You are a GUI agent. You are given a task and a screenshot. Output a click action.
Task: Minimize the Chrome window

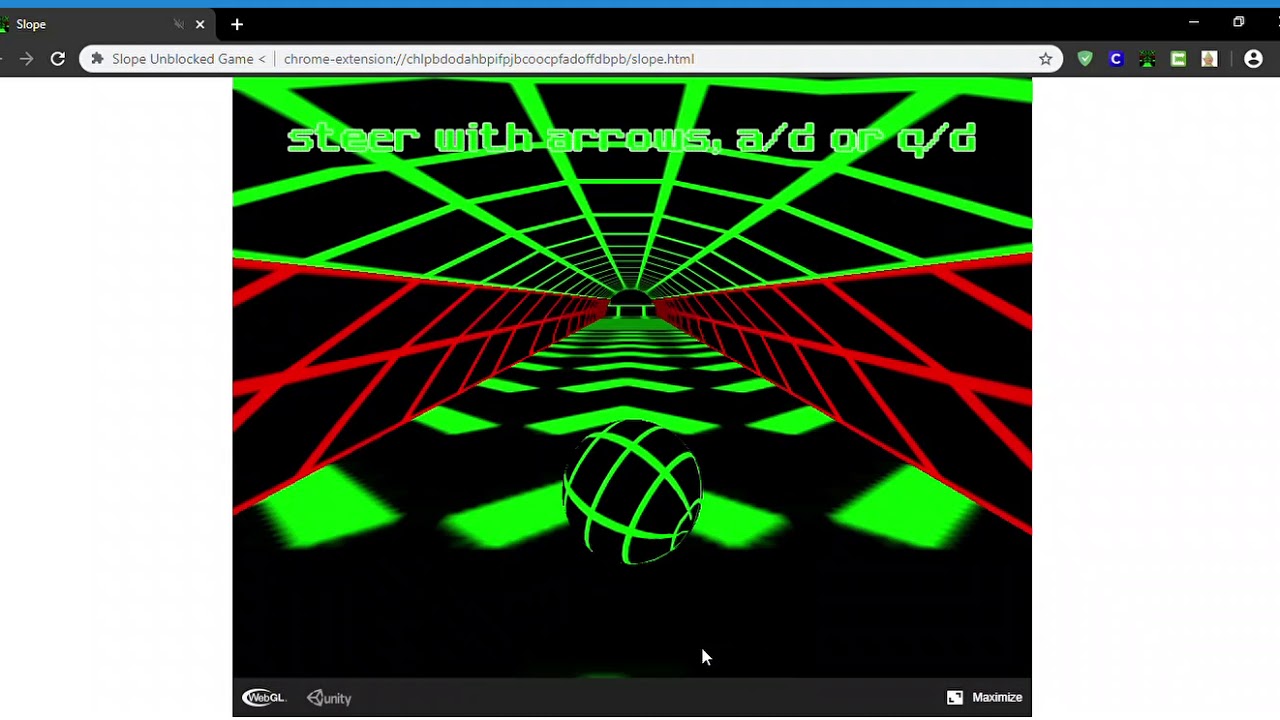pos(1193,22)
